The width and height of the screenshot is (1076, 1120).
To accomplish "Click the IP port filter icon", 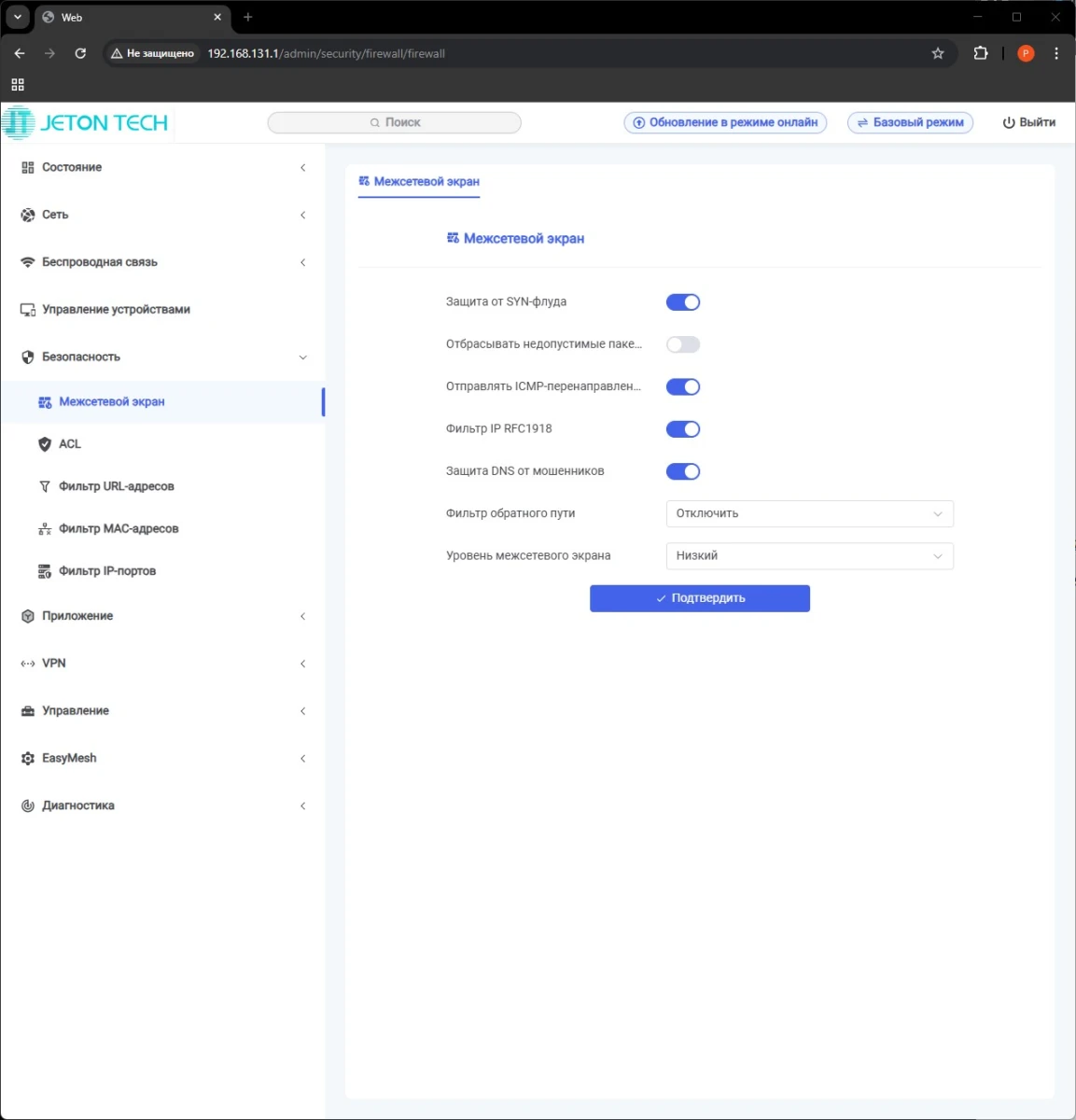I will coord(44,571).
